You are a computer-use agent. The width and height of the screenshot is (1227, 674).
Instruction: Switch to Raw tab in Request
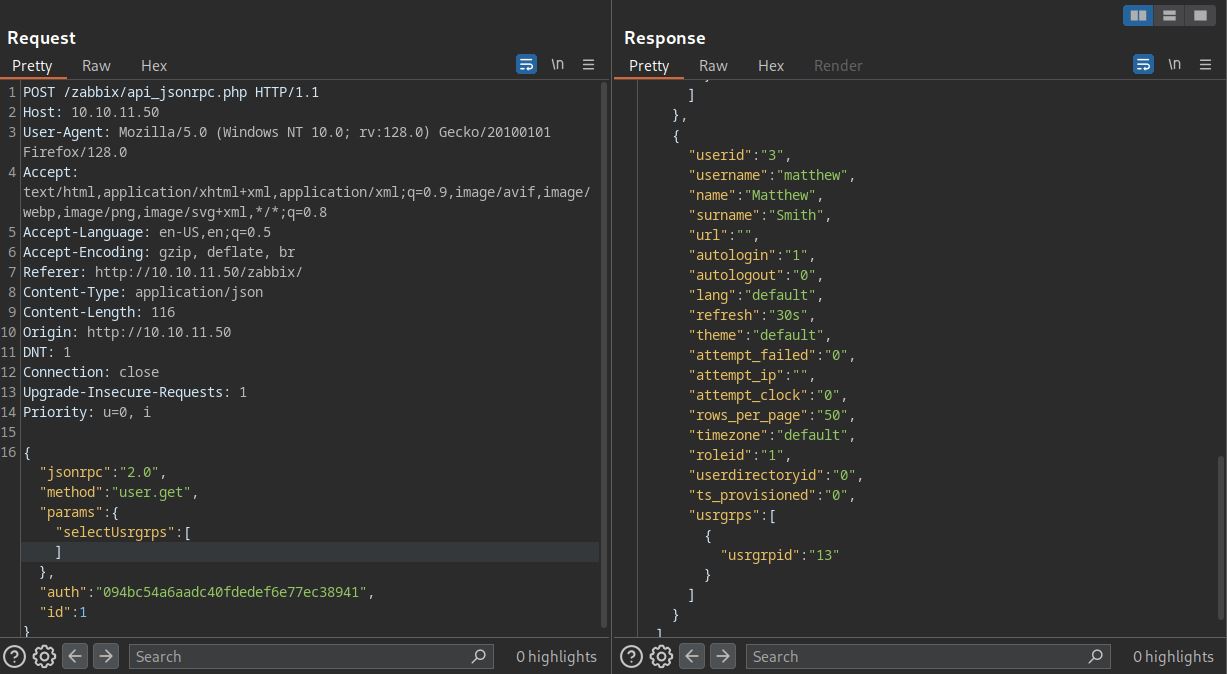(x=96, y=65)
